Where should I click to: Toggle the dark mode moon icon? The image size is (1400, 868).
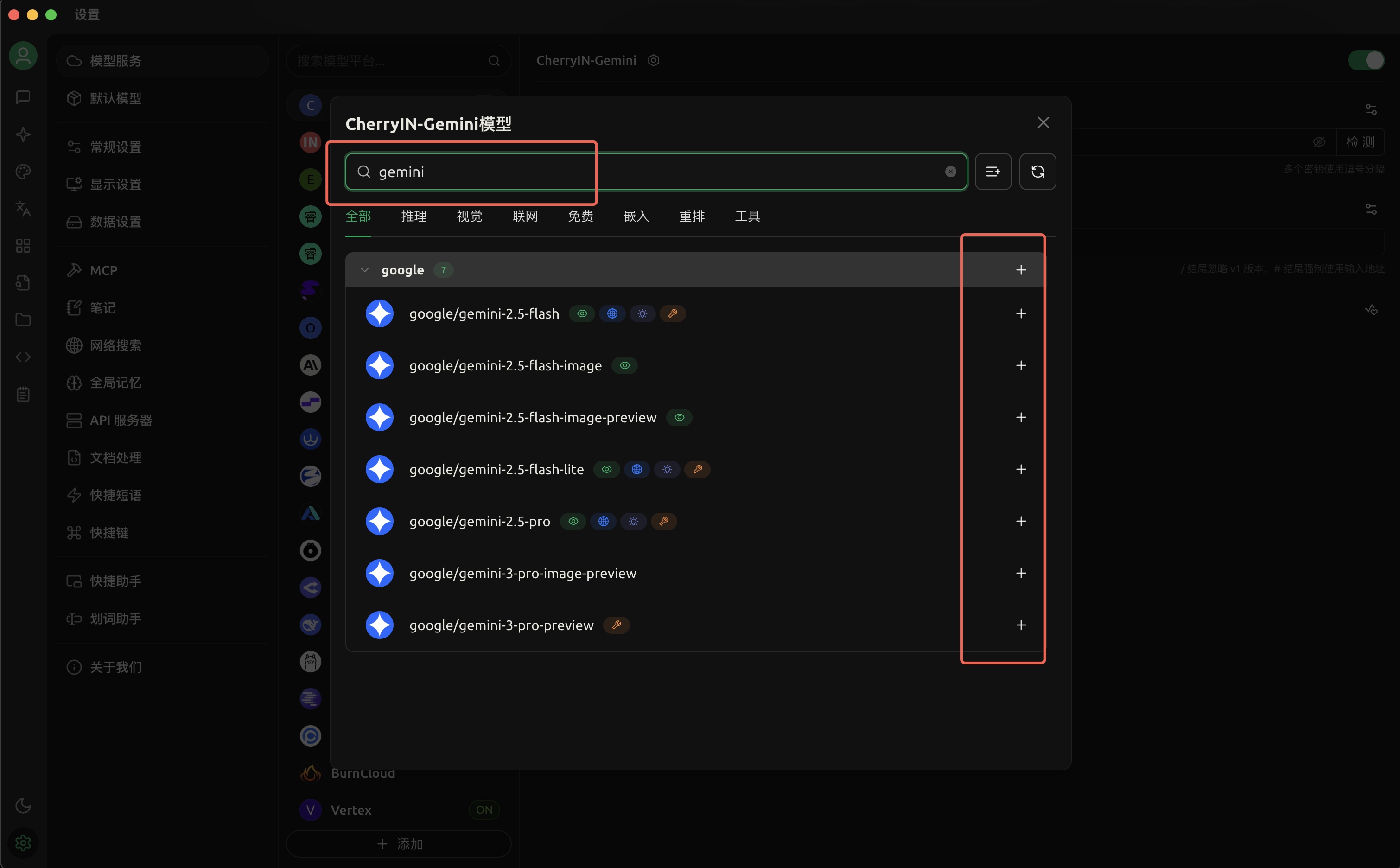click(23, 805)
